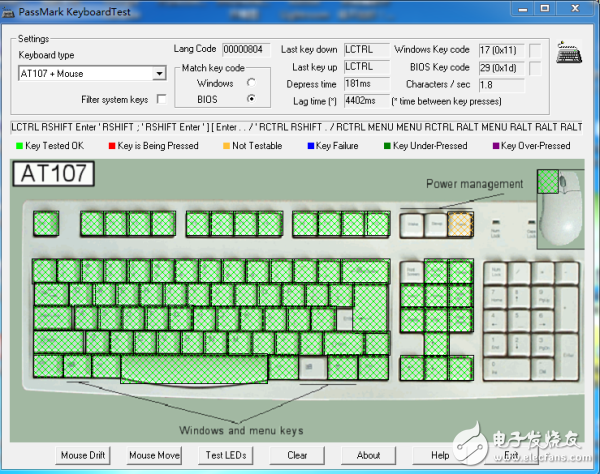Click the untested right Windows key

pyautogui.click(x=313, y=368)
